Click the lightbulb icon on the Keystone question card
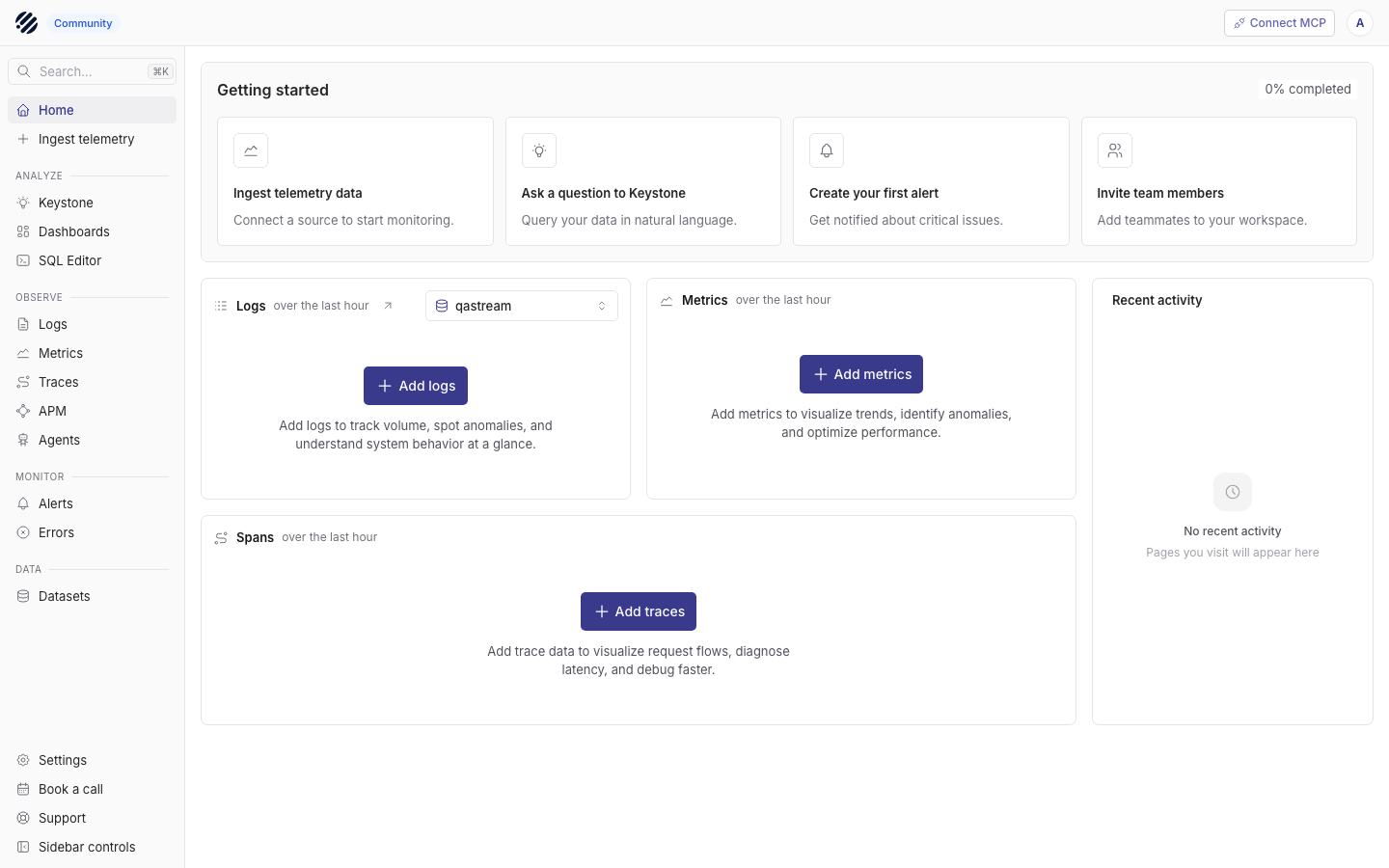The height and width of the screenshot is (868, 1389). pyautogui.click(x=539, y=150)
